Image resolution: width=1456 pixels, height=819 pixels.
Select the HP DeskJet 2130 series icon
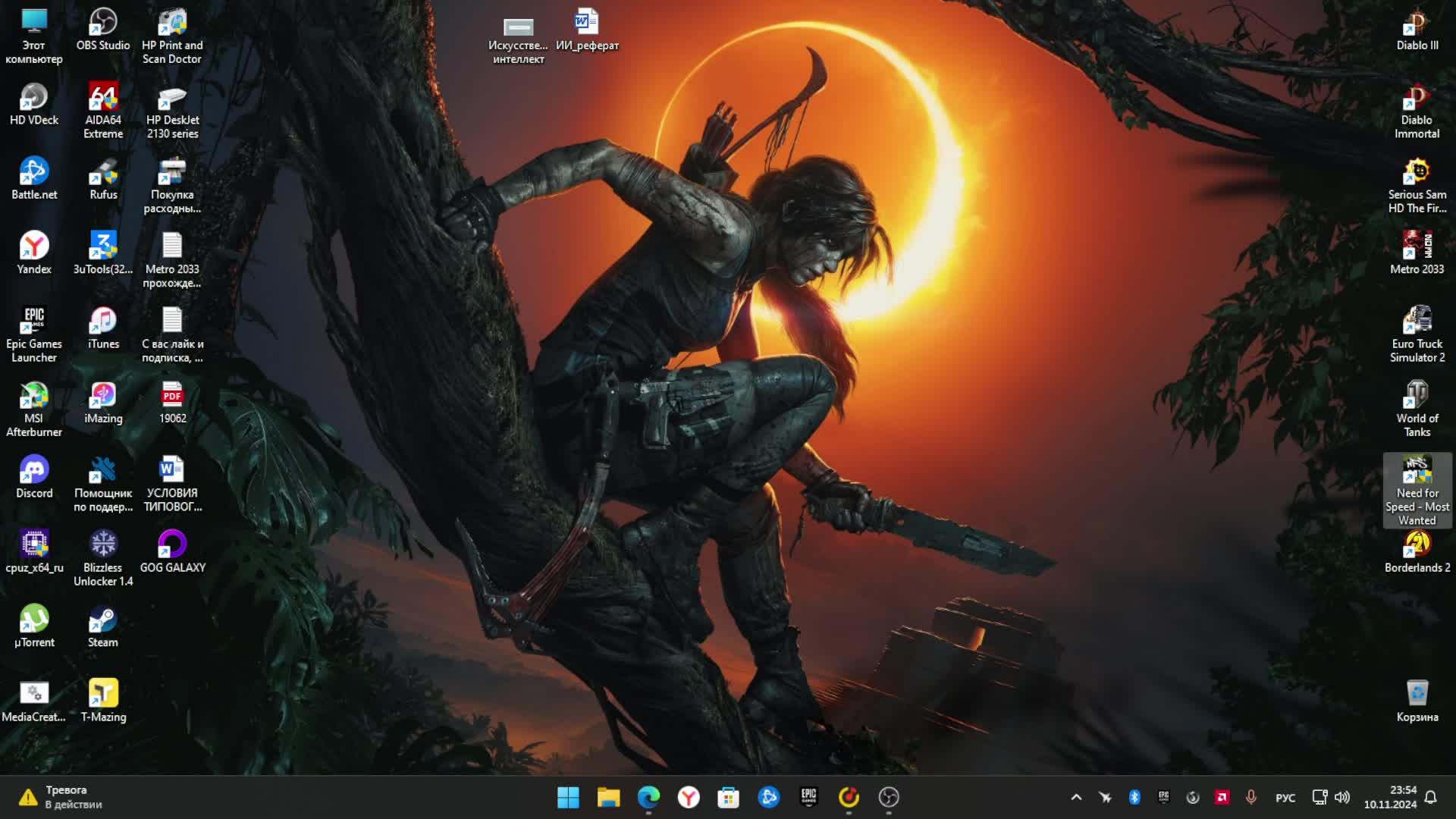[172, 111]
